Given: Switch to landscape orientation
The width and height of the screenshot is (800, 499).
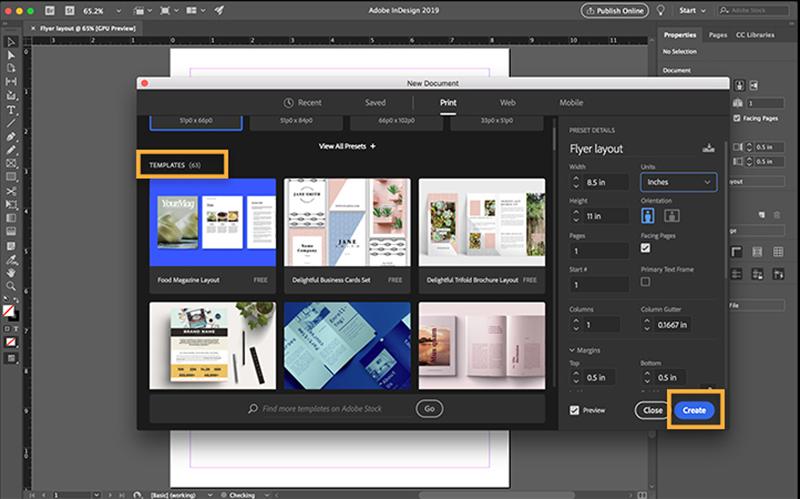Looking at the screenshot, I should [671, 216].
